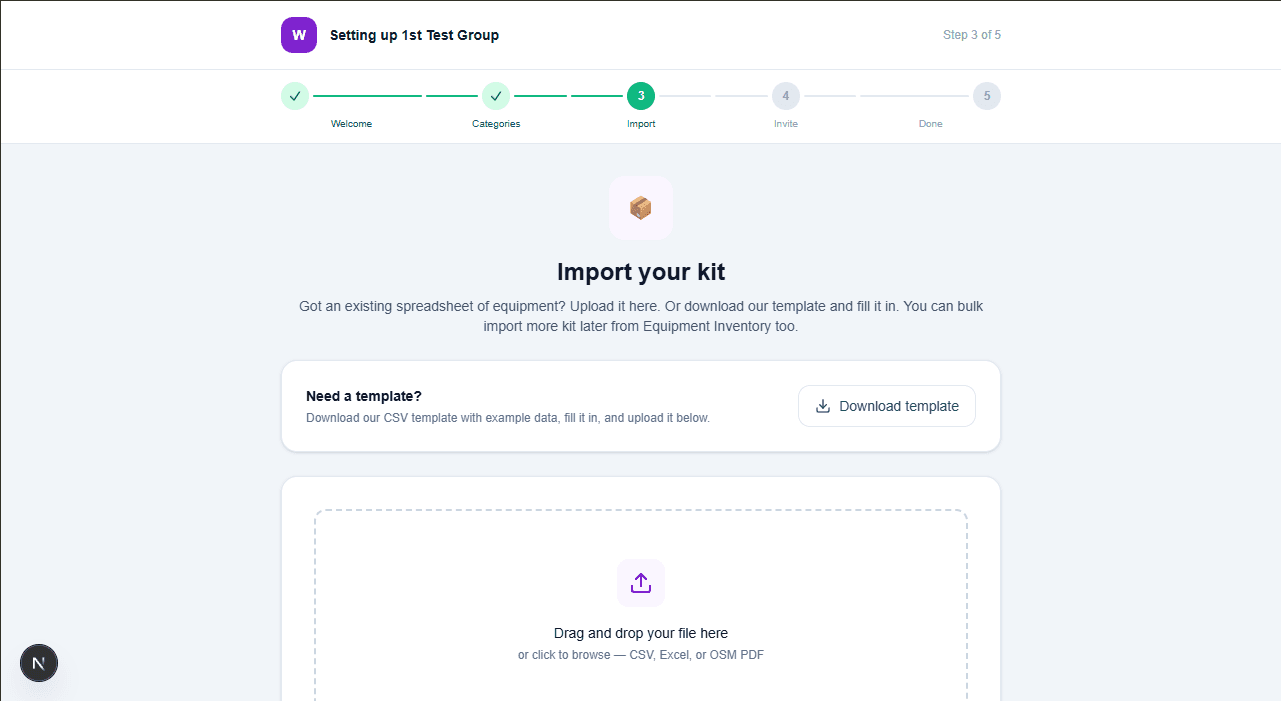The height and width of the screenshot is (701, 1281).
Task: Click the package box icon above the heading
Action: coord(641,207)
